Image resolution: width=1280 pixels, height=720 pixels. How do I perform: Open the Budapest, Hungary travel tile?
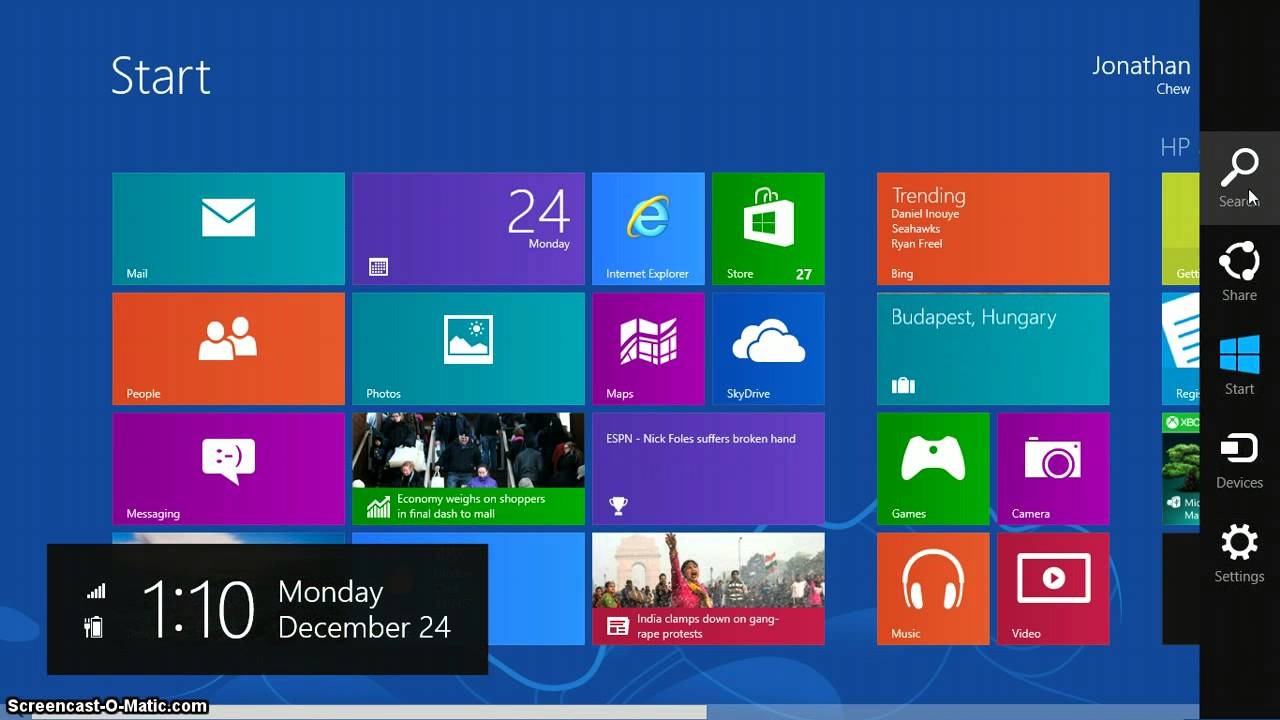point(993,349)
